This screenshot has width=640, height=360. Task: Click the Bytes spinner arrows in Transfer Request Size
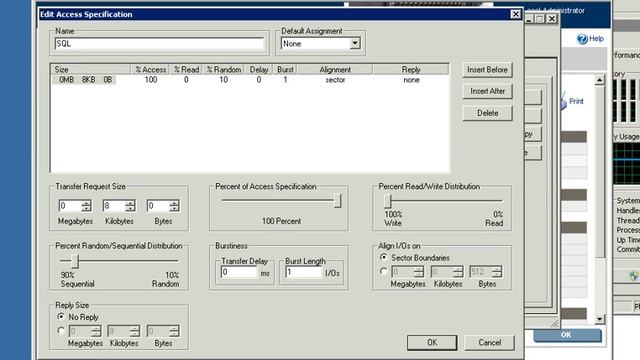point(174,206)
